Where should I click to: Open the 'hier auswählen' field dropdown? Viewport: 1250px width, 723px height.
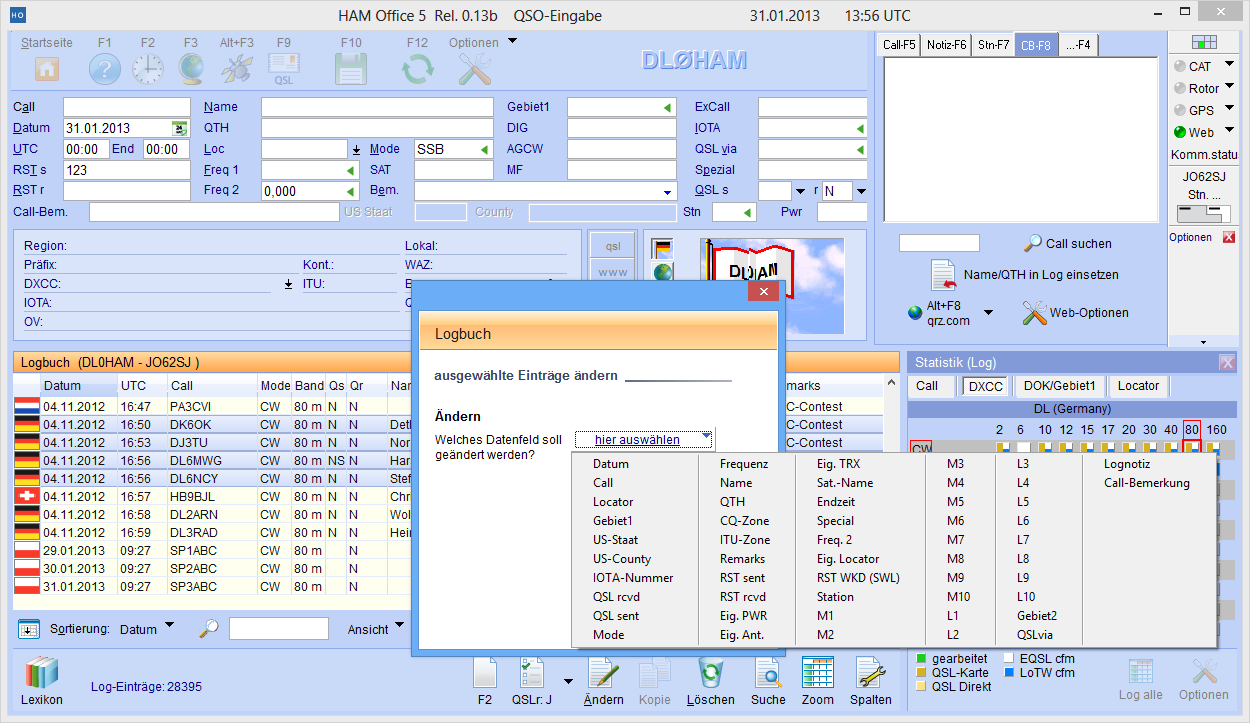tap(645, 439)
